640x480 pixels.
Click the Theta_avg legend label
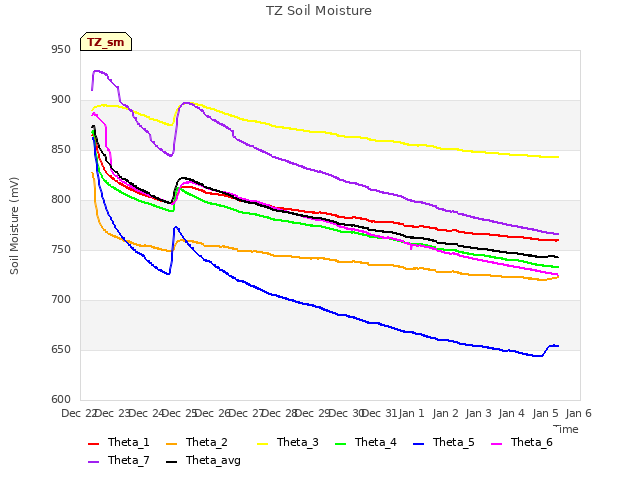pos(213,460)
